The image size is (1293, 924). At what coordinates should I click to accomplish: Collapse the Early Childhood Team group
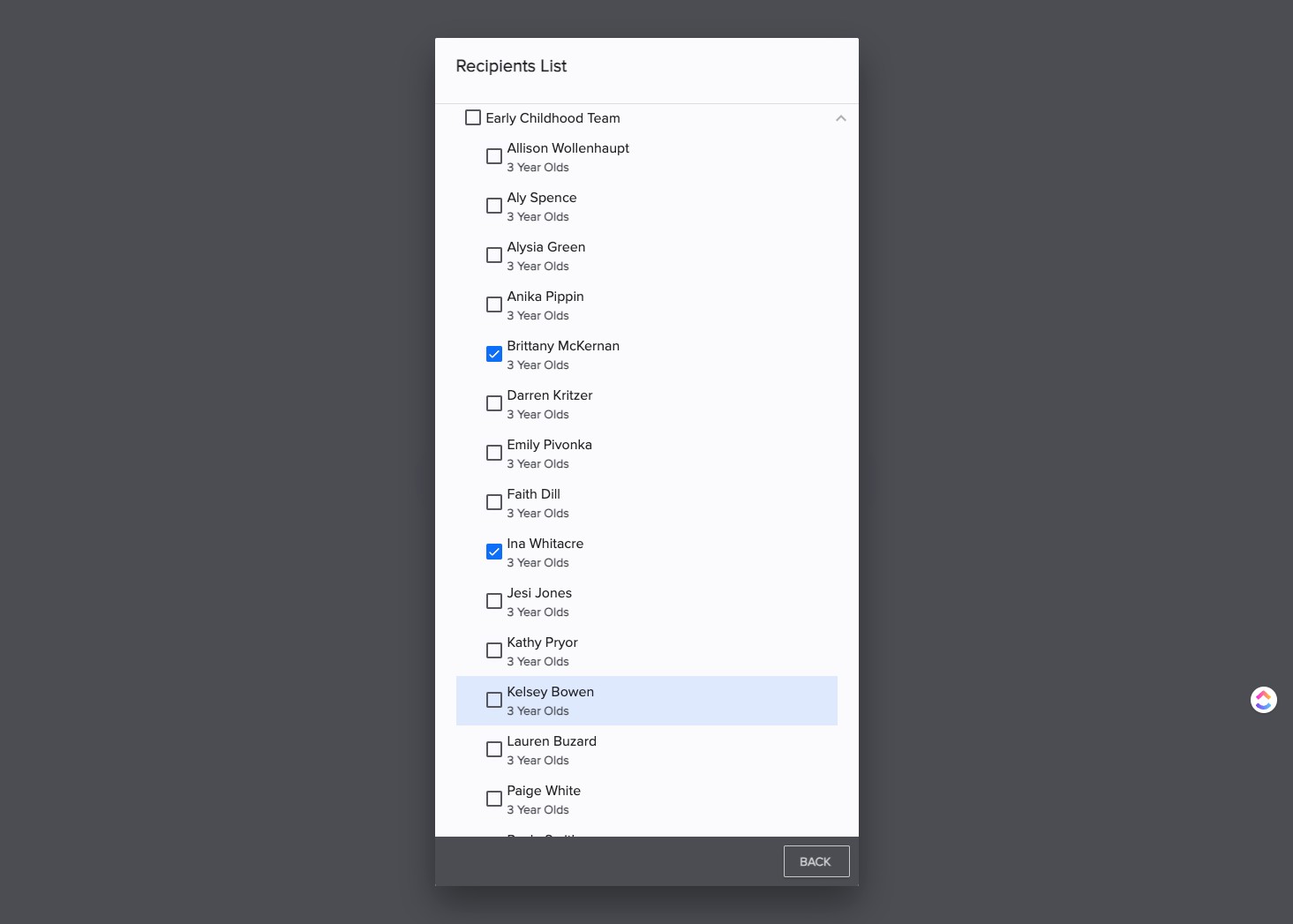[841, 118]
